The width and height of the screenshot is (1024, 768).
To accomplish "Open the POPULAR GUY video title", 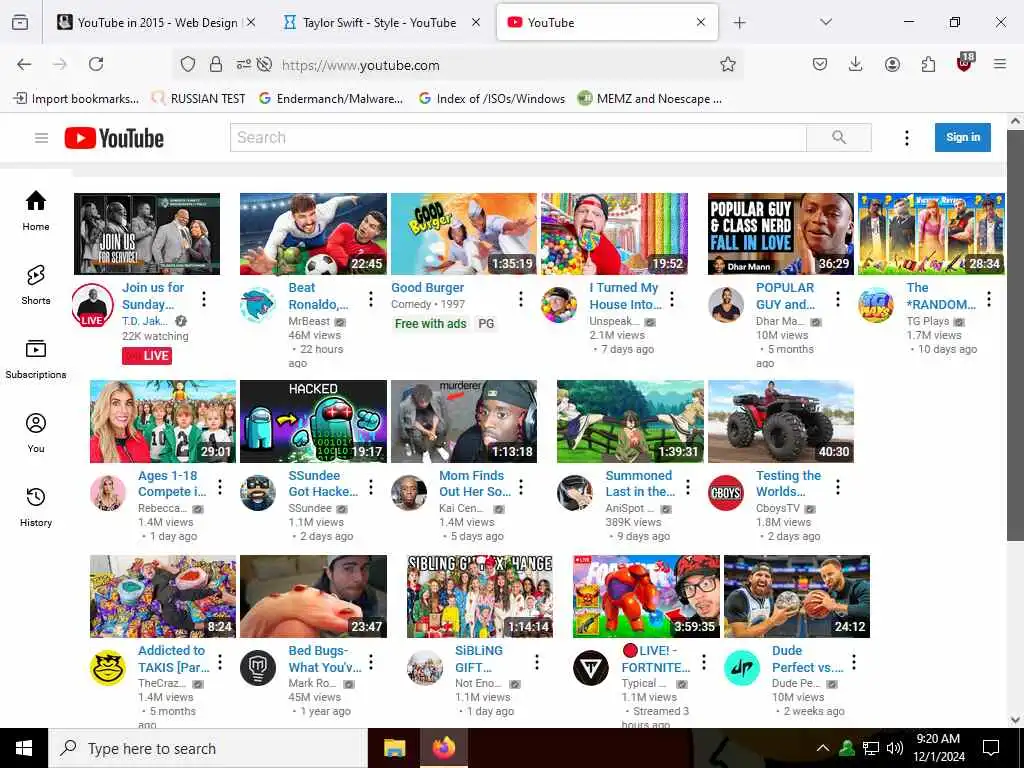I will (x=786, y=296).
